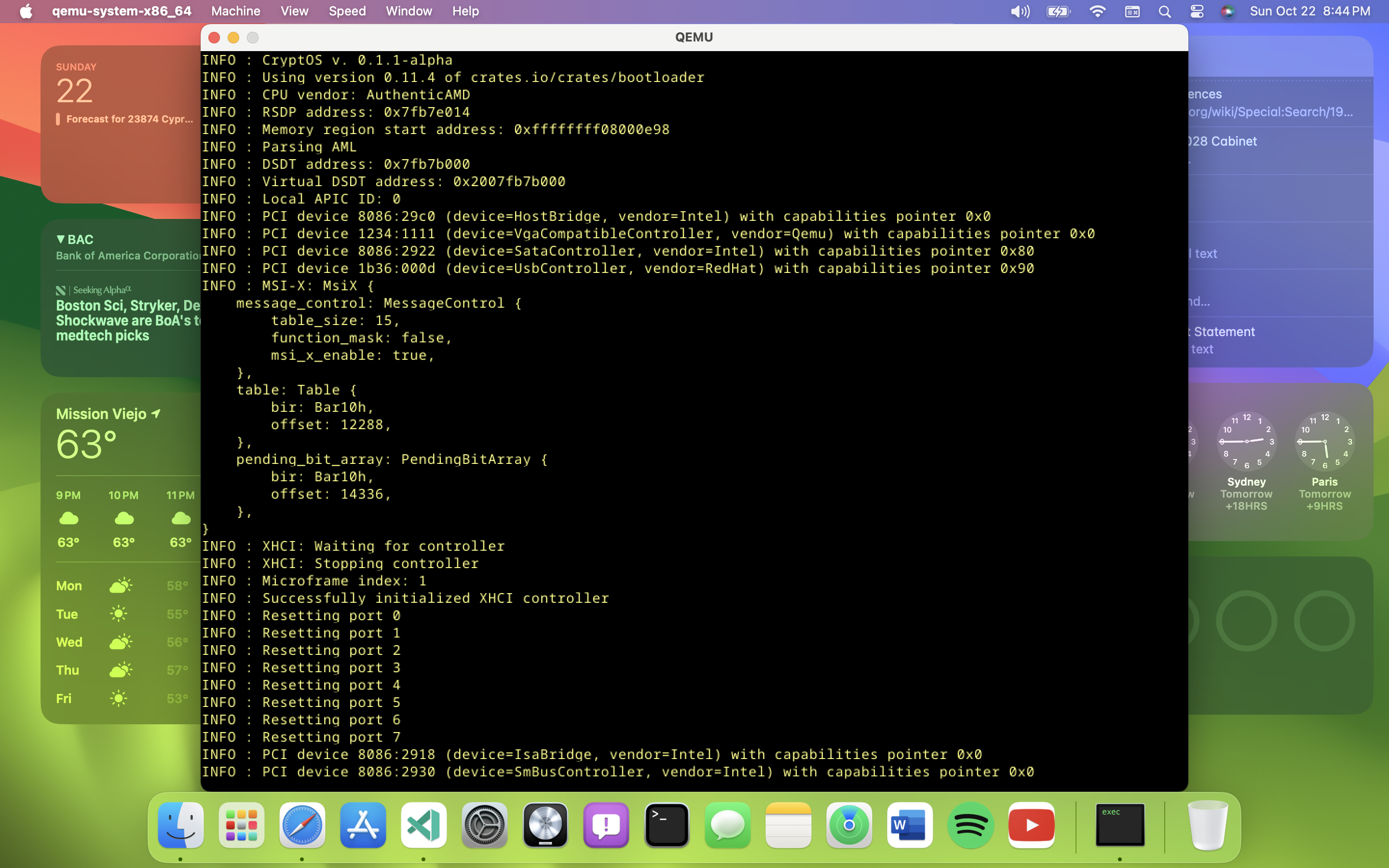Open the Machine menu
The width and height of the screenshot is (1389, 868).
tap(235, 12)
